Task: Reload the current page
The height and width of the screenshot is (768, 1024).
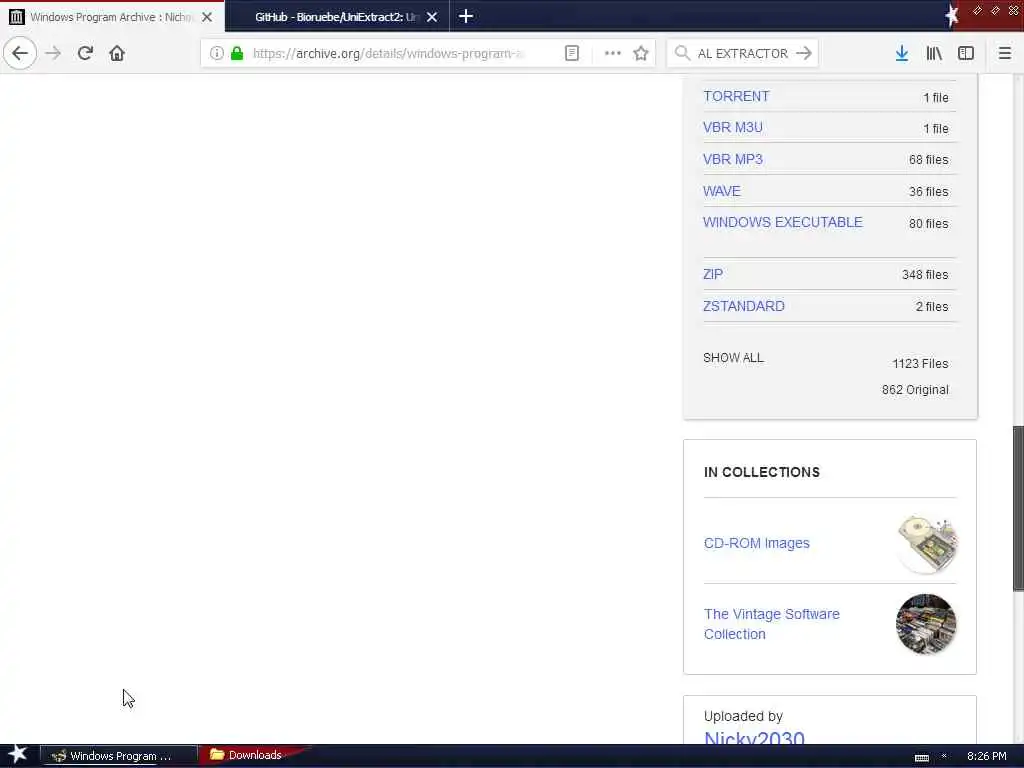Action: tap(85, 53)
